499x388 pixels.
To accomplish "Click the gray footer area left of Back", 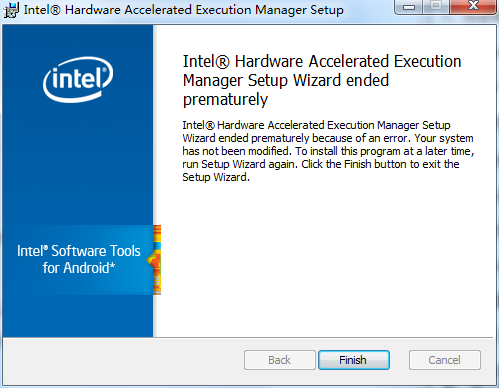I will [x=123, y=360].
